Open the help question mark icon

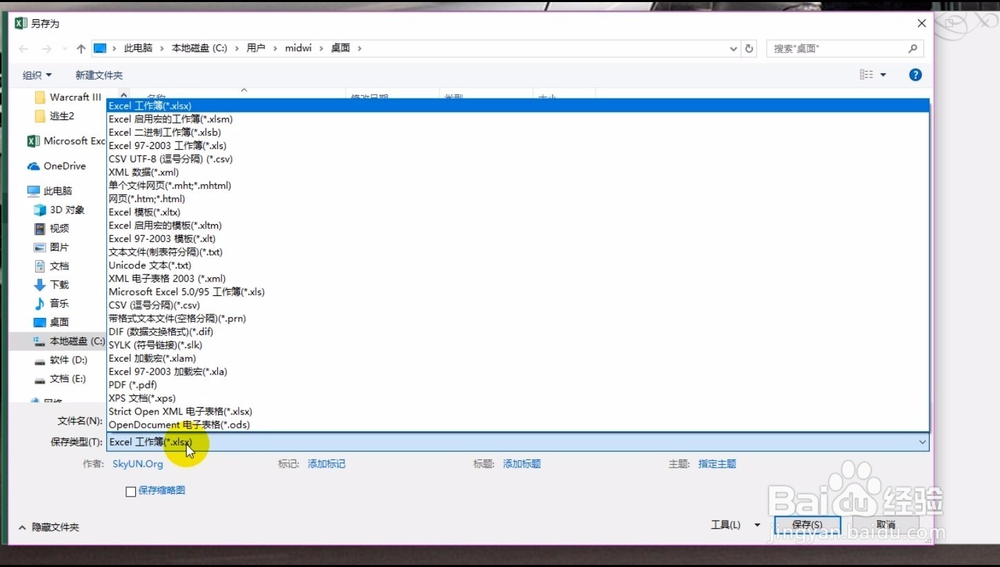pos(915,75)
